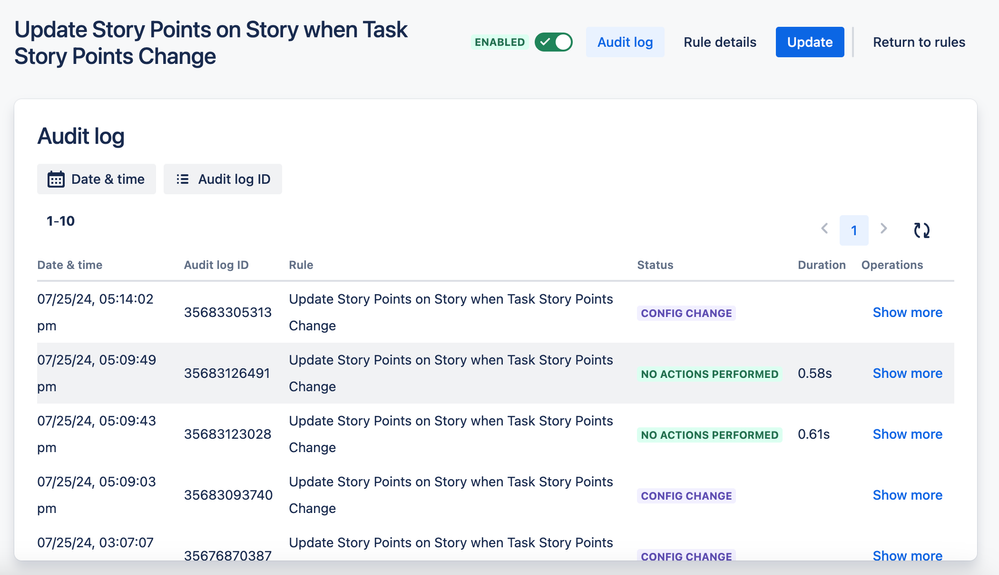Click the Duration column header
The image size is (999, 575).
click(821, 265)
